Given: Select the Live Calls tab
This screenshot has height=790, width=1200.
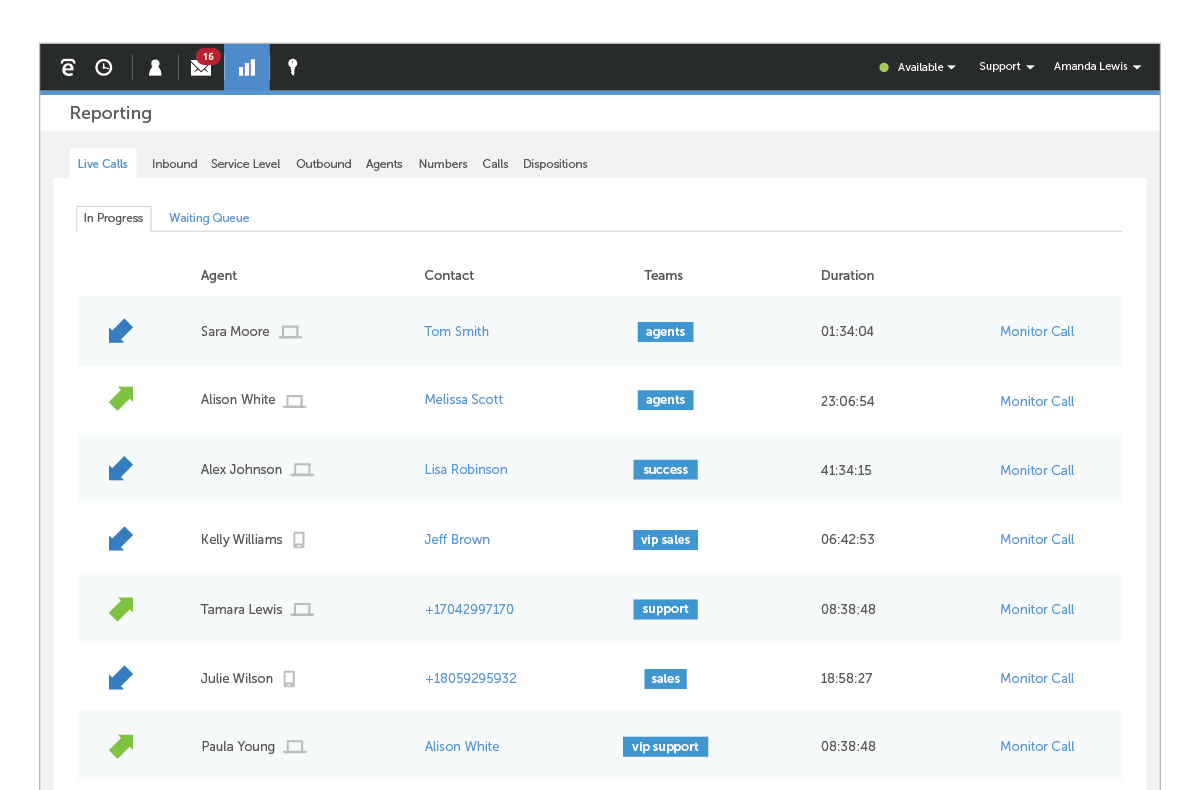Looking at the screenshot, I should tap(103, 164).
